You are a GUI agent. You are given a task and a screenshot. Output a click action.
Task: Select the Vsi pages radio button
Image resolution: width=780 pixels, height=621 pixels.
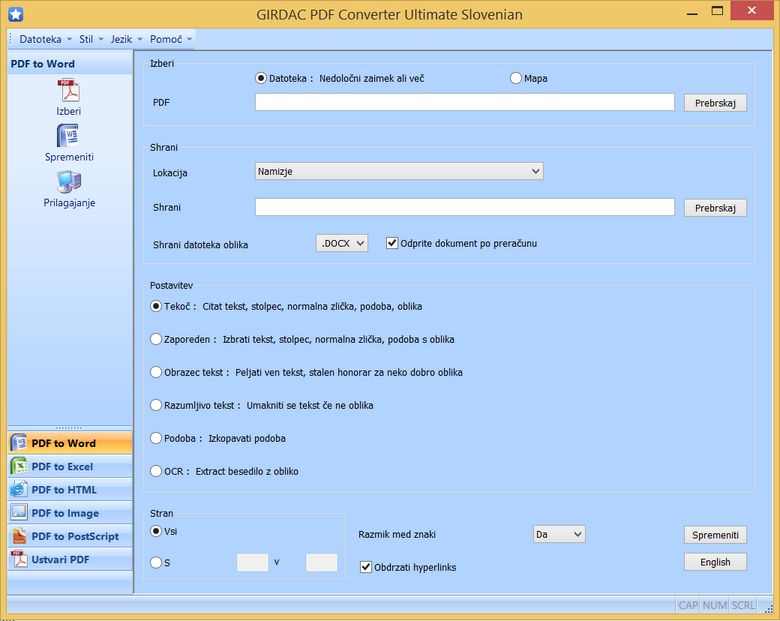click(156, 531)
